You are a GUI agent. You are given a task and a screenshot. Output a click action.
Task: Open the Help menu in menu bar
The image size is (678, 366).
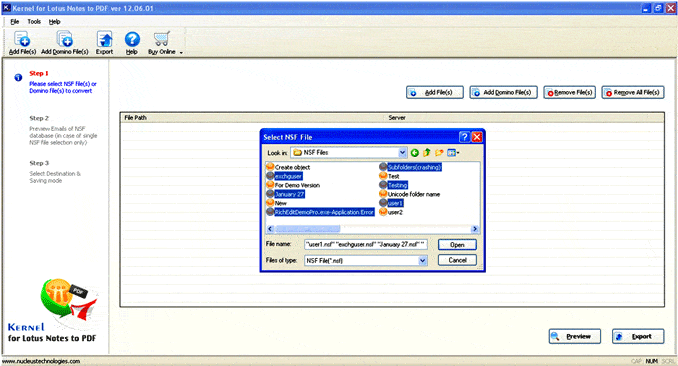pyautogui.click(x=54, y=22)
